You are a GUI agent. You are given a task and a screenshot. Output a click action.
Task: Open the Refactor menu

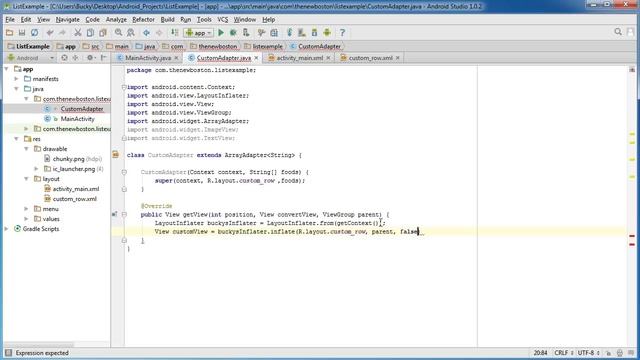pyautogui.click(x=143, y=20)
